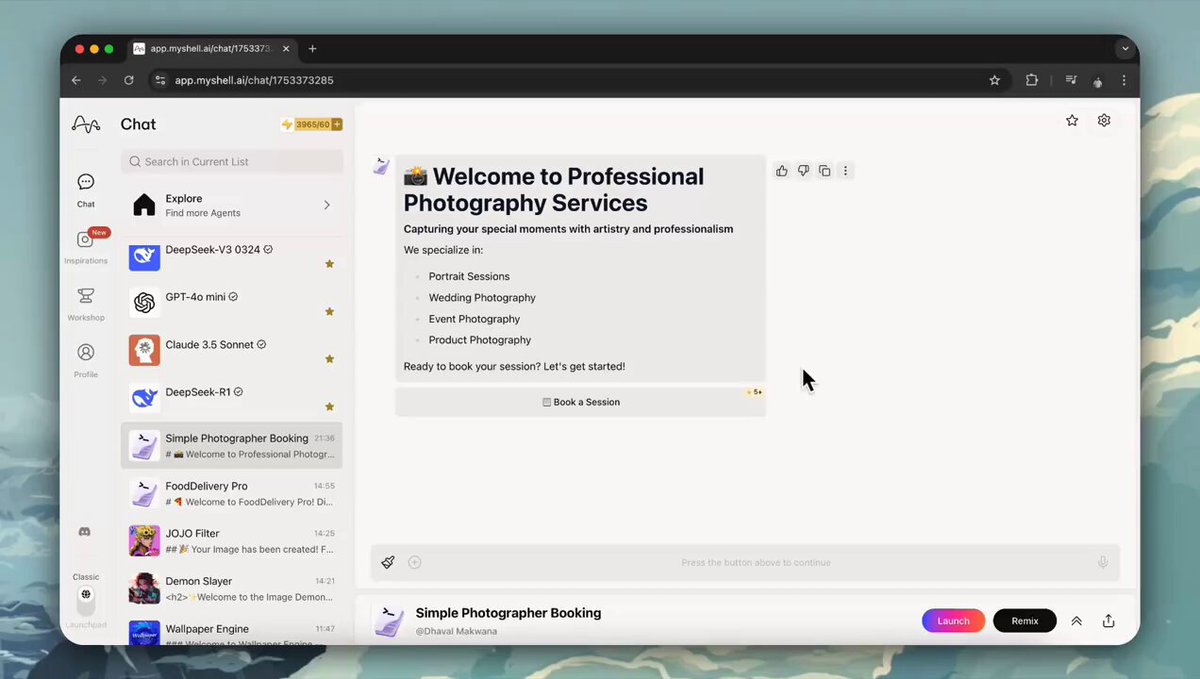1200x679 pixels.
Task: Open browser extensions puzzle icon
Action: [1032, 80]
